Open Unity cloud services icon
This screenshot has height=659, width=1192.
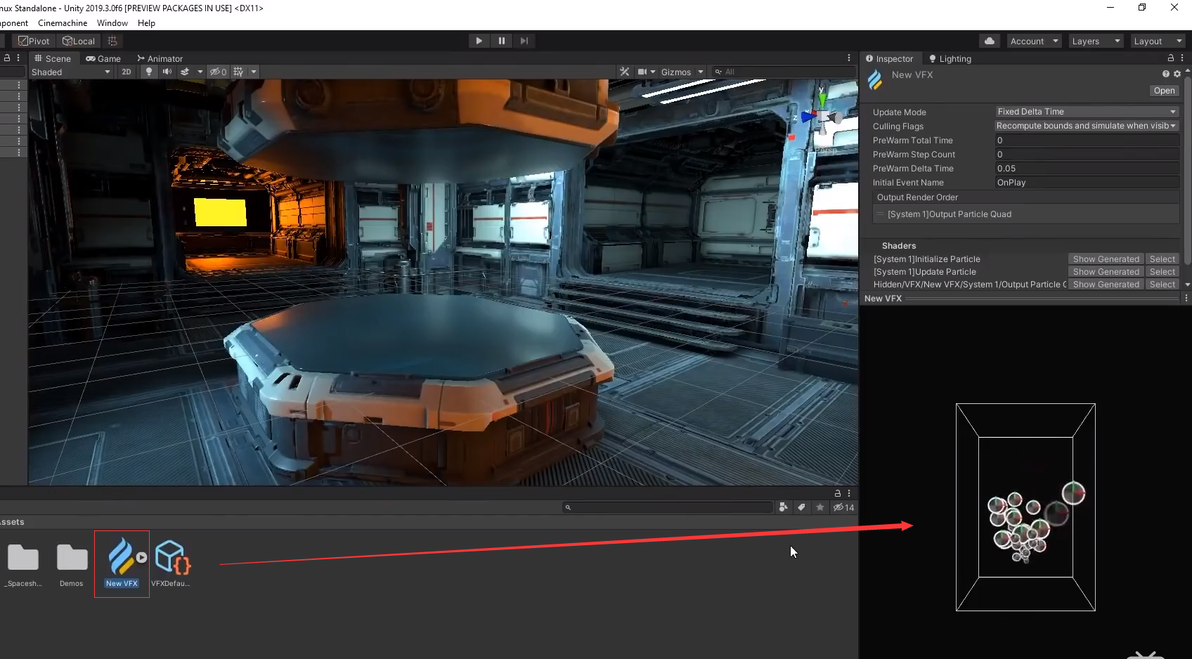pos(989,41)
